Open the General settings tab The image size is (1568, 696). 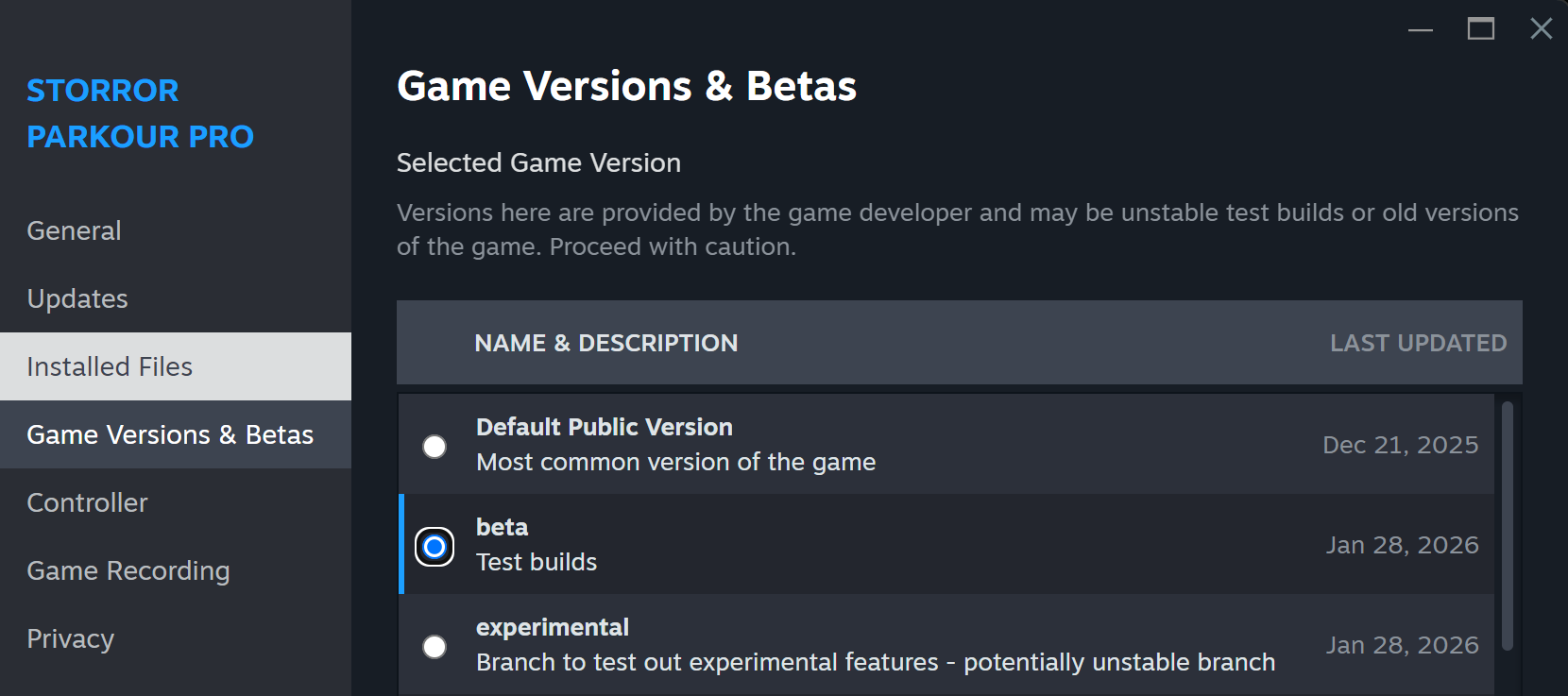(x=74, y=230)
